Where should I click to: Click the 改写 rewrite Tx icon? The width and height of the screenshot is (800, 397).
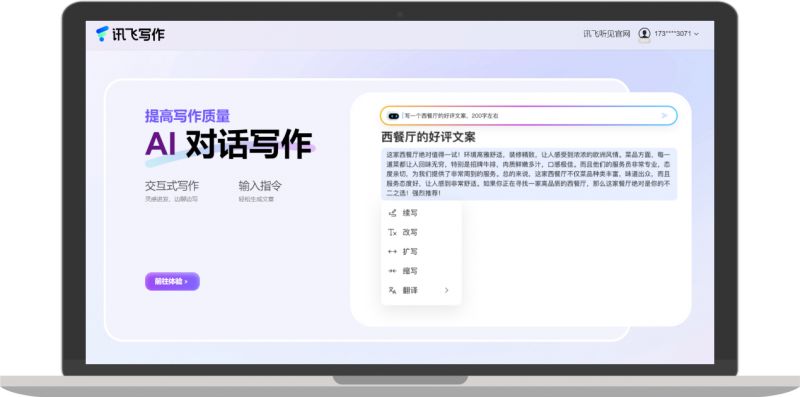click(392, 232)
